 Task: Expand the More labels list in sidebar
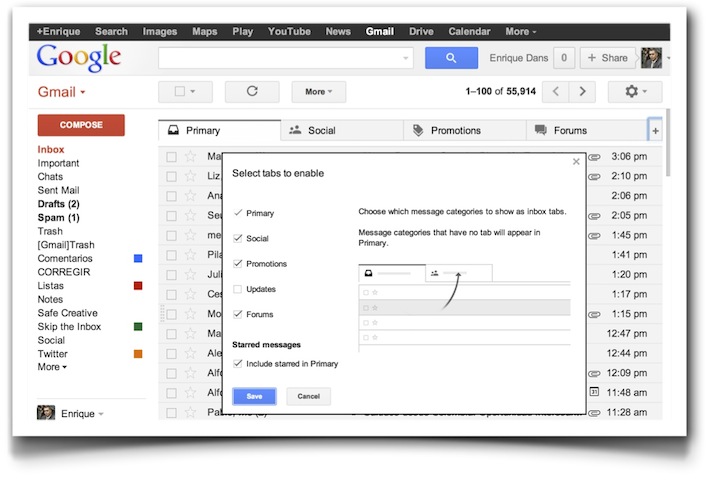click(x=52, y=367)
